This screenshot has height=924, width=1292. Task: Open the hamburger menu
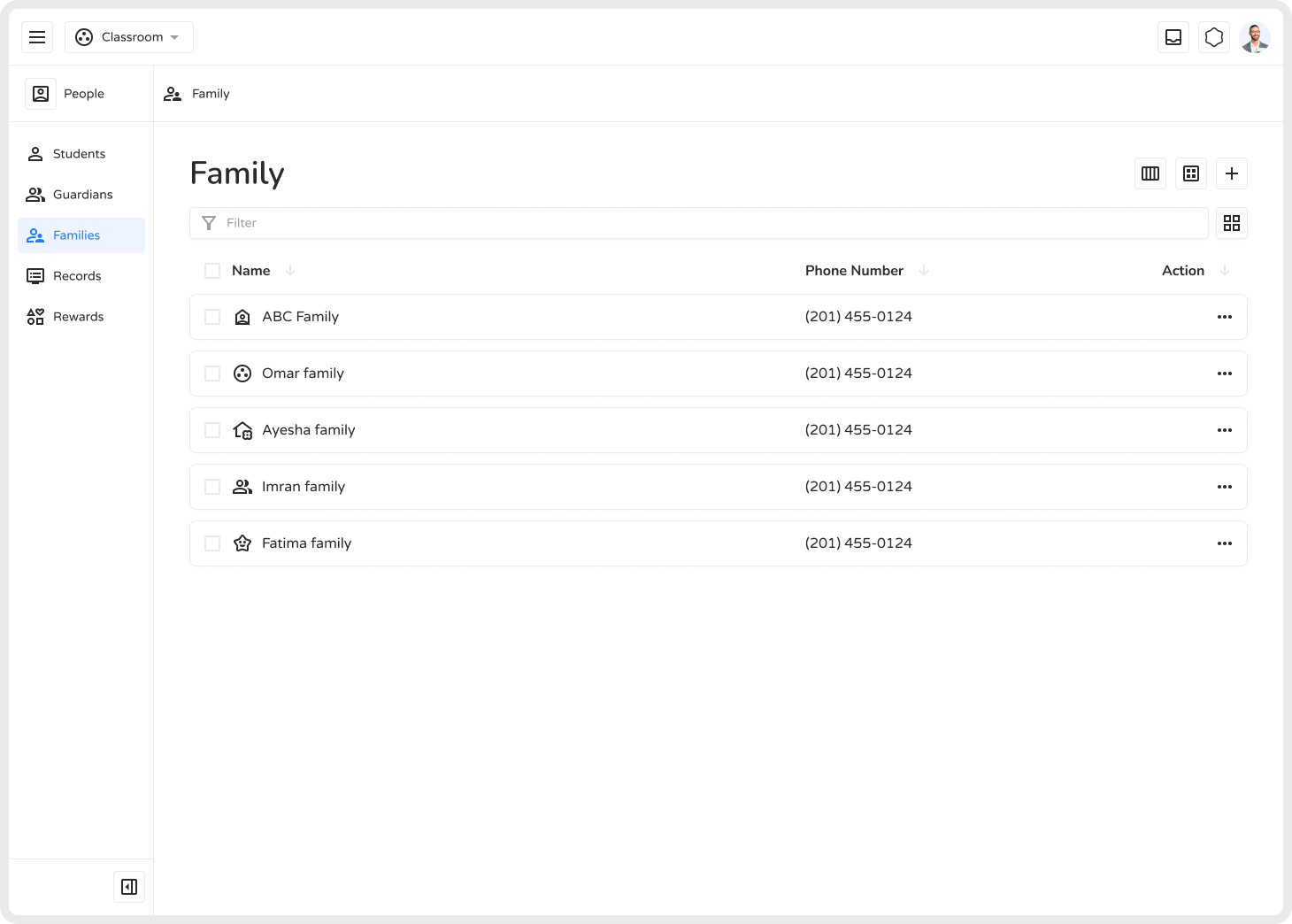point(37,37)
